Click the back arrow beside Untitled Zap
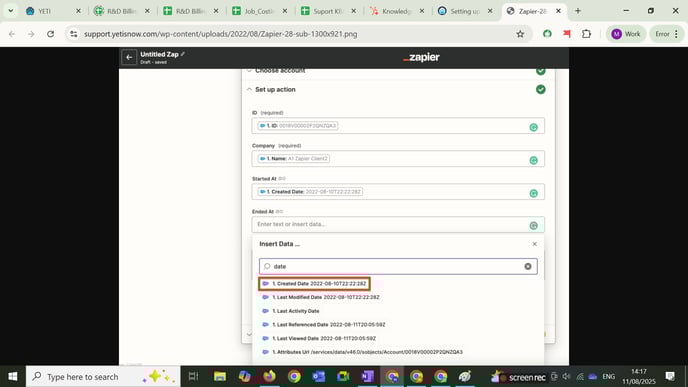The height and width of the screenshot is (387, 688). [x=129, y=57]
